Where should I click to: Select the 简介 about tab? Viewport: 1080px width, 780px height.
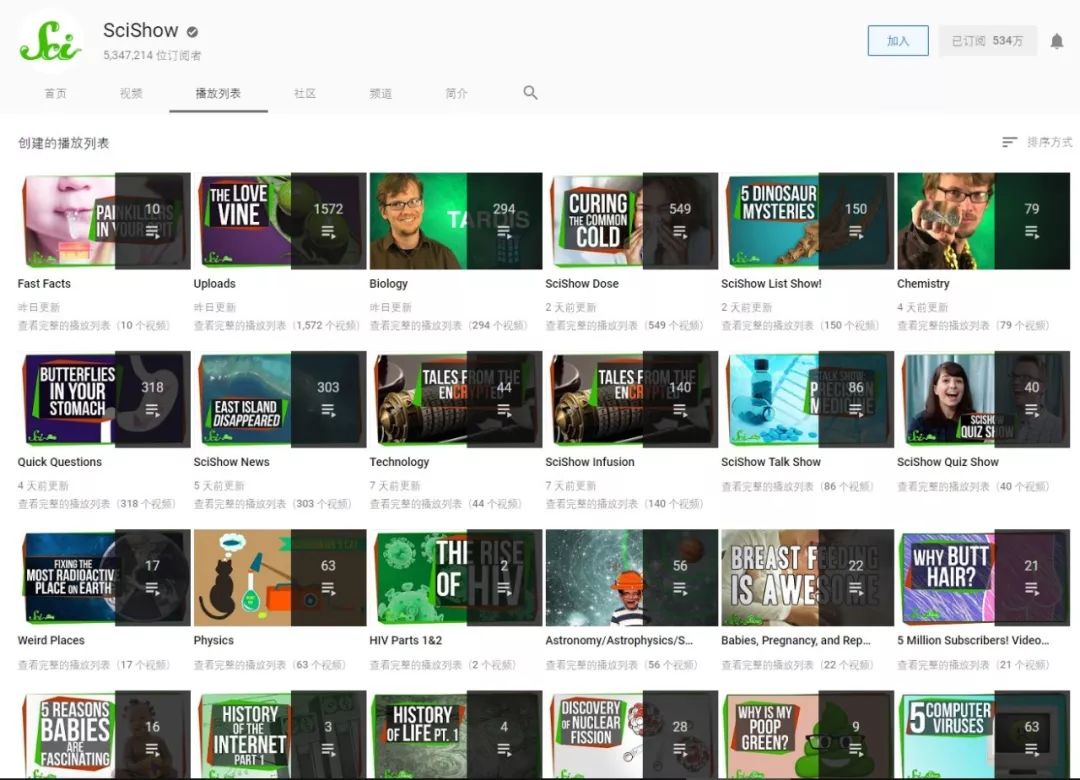point(456,93)
